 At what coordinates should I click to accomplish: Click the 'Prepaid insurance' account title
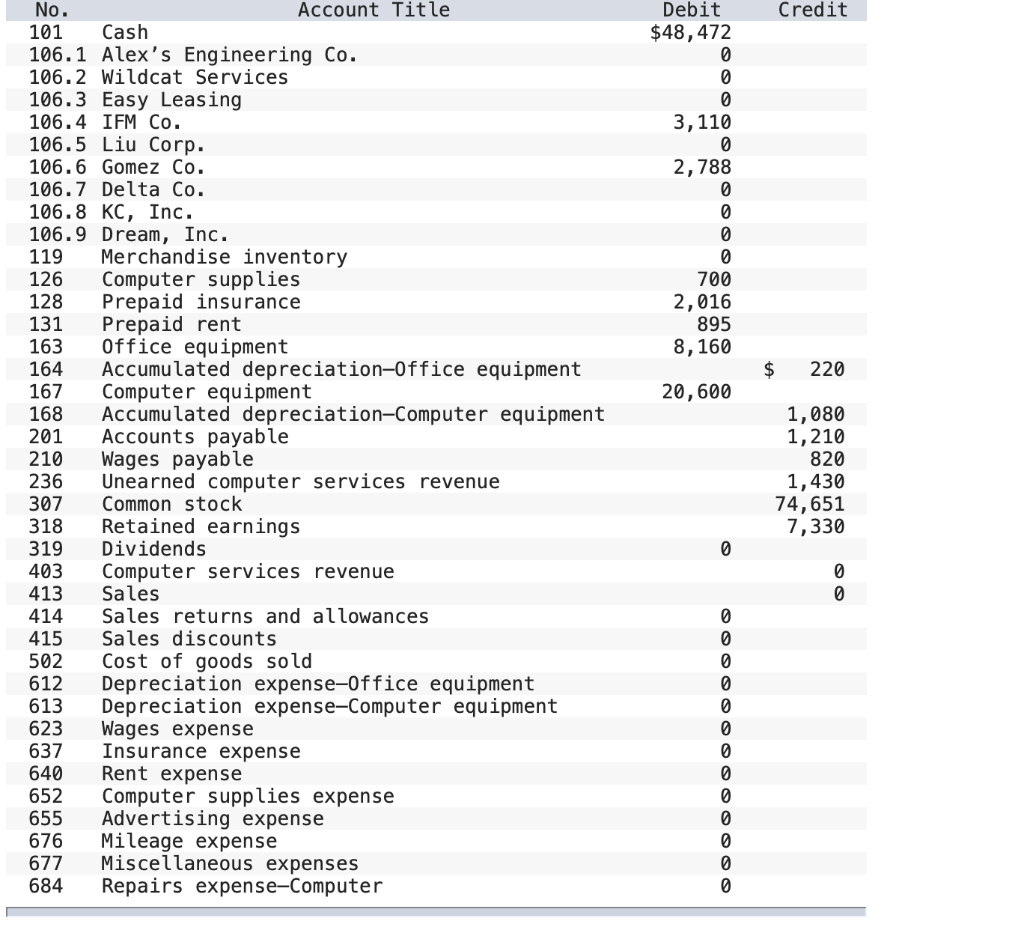201,302
